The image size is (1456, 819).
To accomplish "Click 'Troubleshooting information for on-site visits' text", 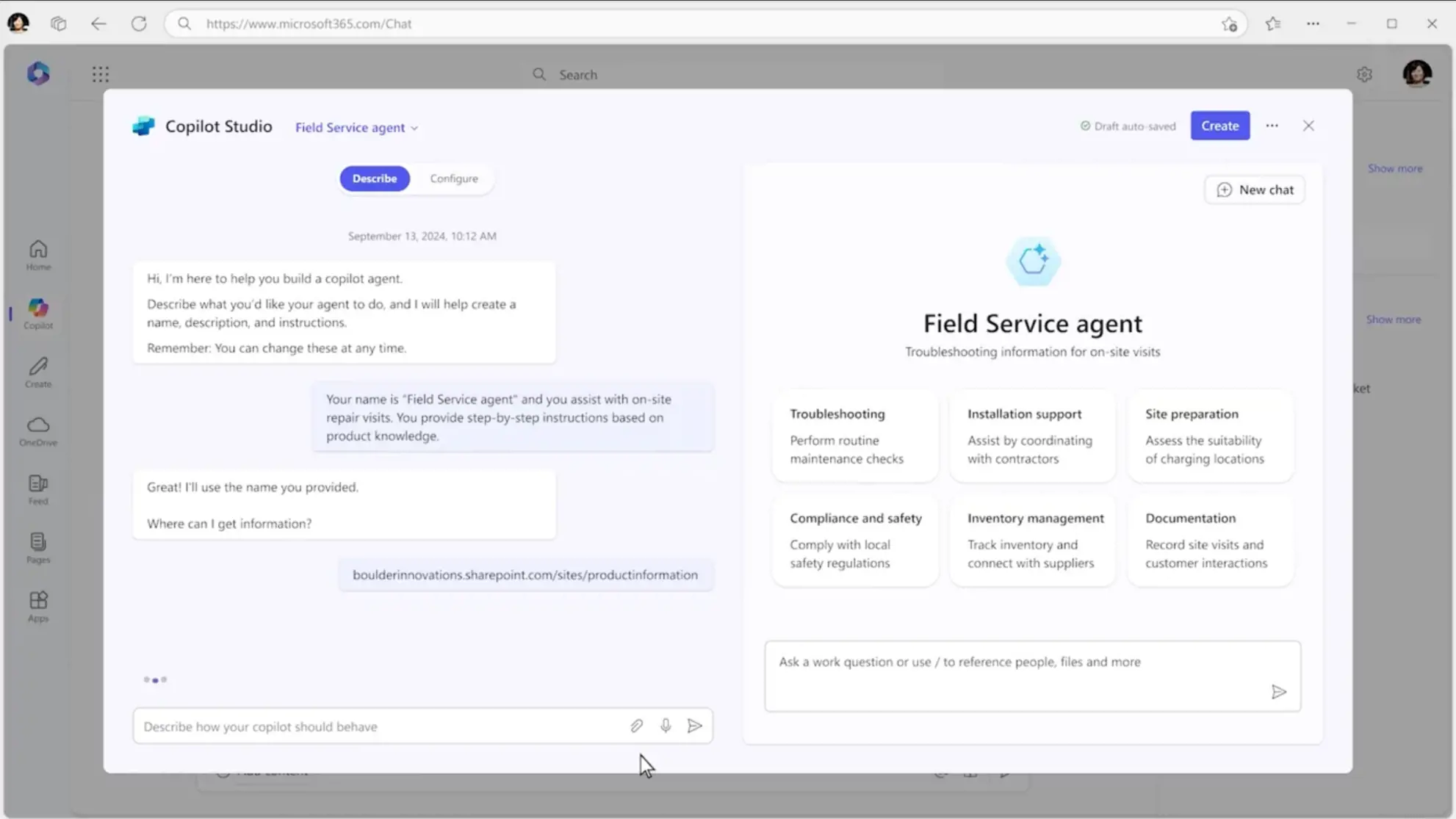I will pyautogui.click(x=1032, y=352).
